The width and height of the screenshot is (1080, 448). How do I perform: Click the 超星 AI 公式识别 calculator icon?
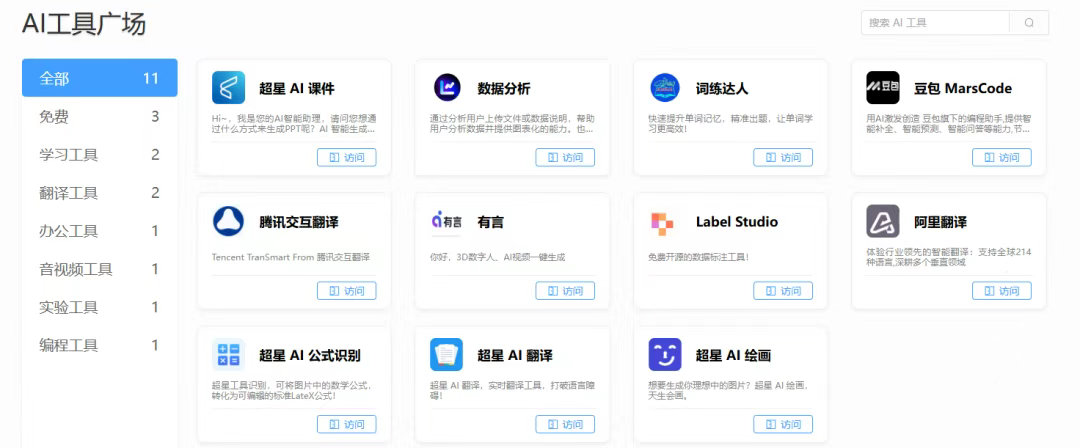click(x=229, y=355)
